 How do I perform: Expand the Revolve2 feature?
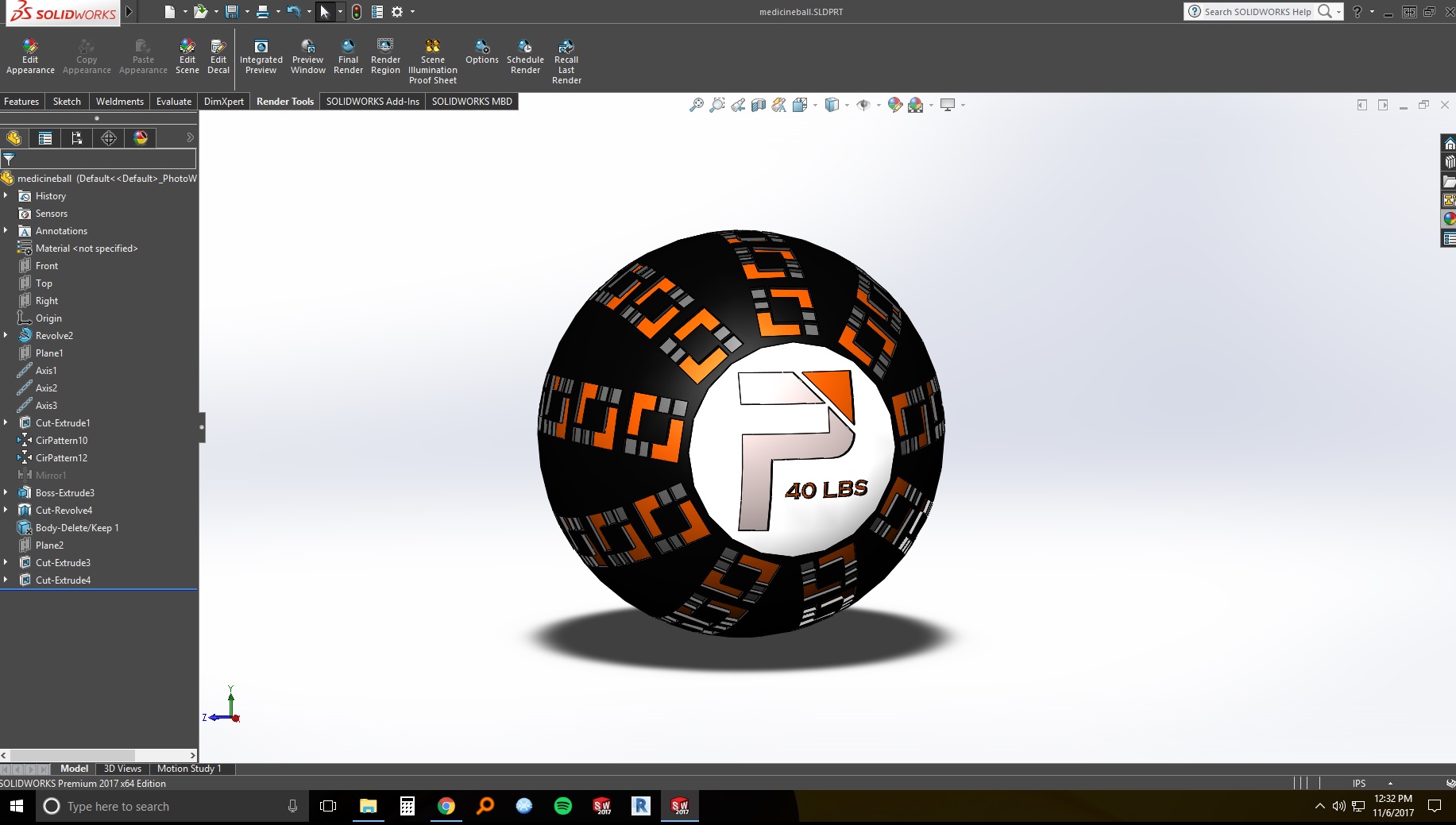coord(6,336)
